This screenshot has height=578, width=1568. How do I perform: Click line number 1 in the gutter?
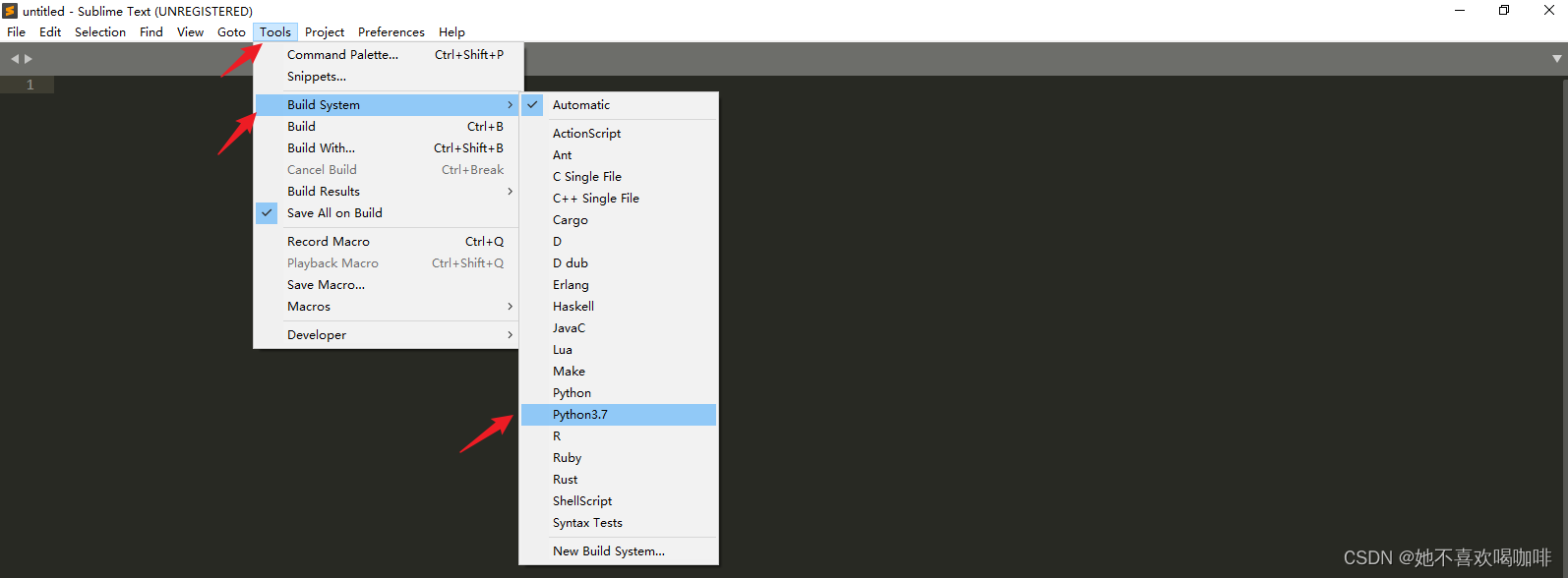point(30,85)
